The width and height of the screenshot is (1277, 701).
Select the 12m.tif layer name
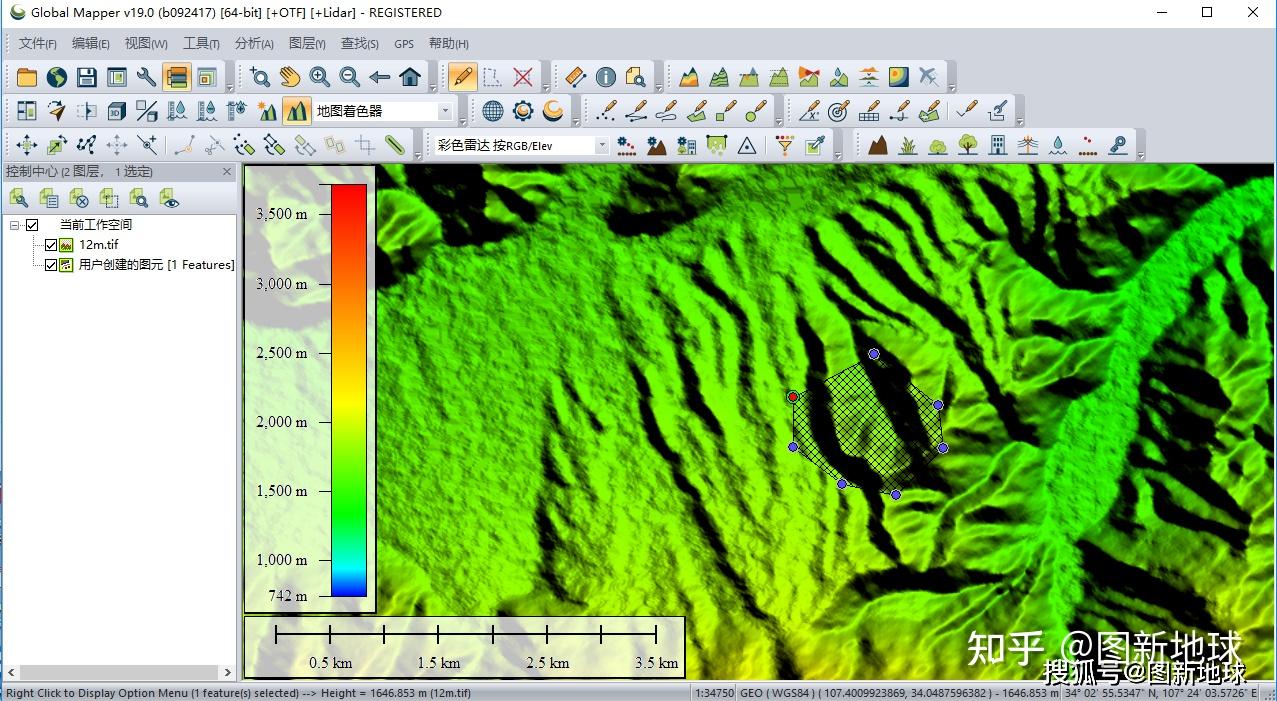click(99, 245)
